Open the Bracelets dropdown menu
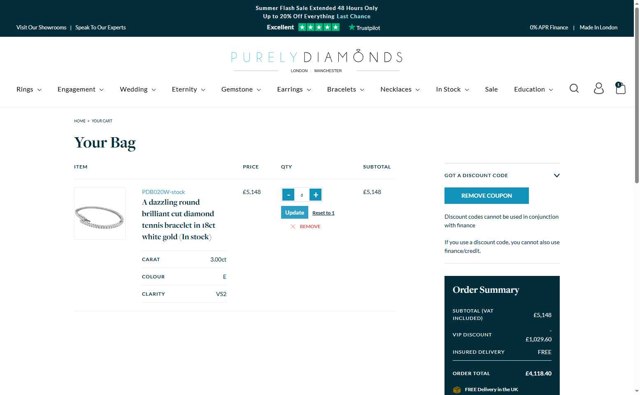The image size is (640, 395). coord(345,89)
